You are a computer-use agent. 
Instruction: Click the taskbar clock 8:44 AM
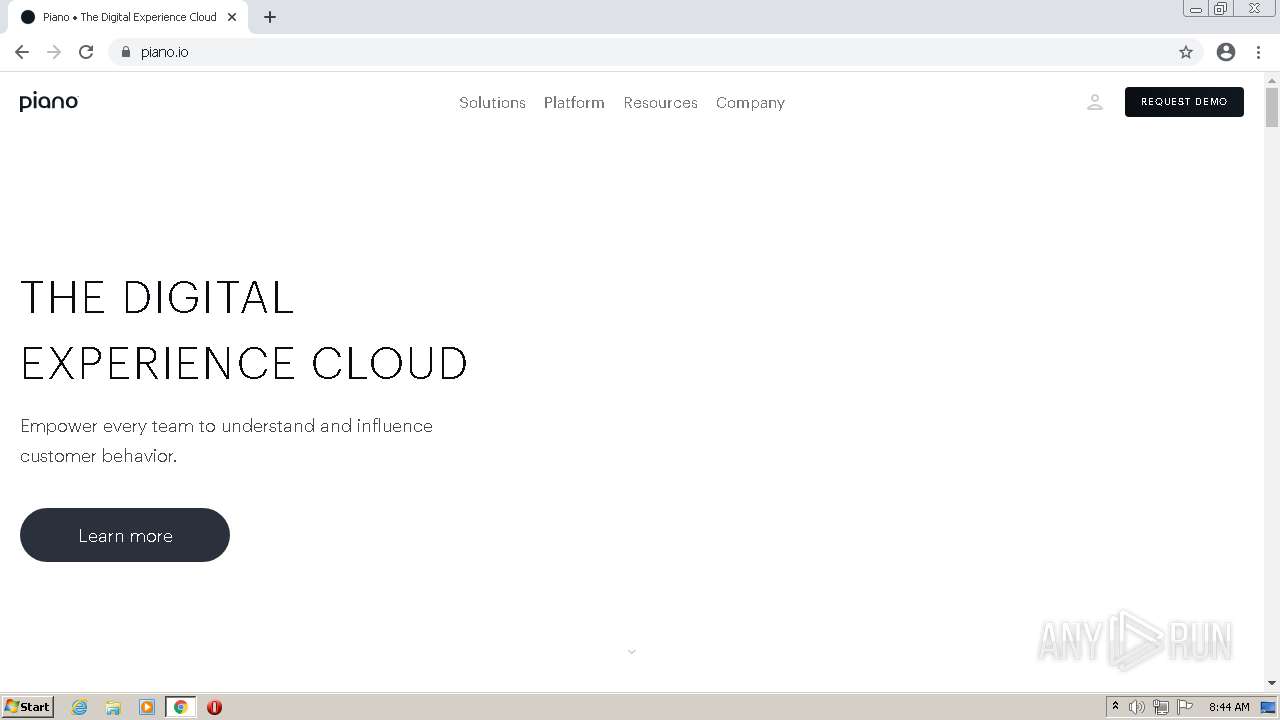(x=1229, y=707)
